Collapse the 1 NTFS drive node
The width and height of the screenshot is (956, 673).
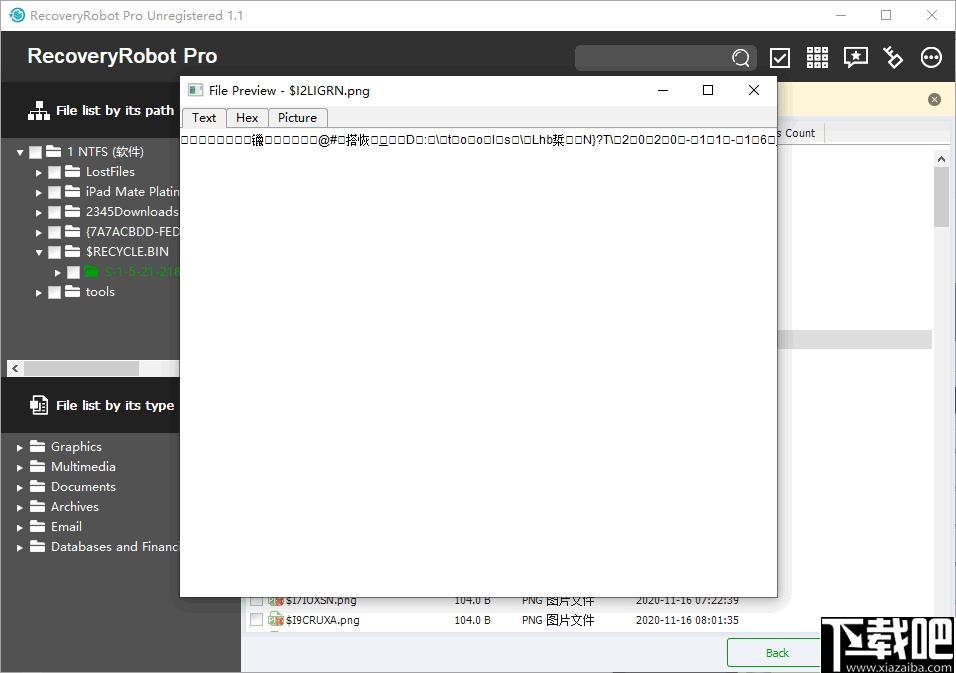pyautogui.click(x=20, y=152)
